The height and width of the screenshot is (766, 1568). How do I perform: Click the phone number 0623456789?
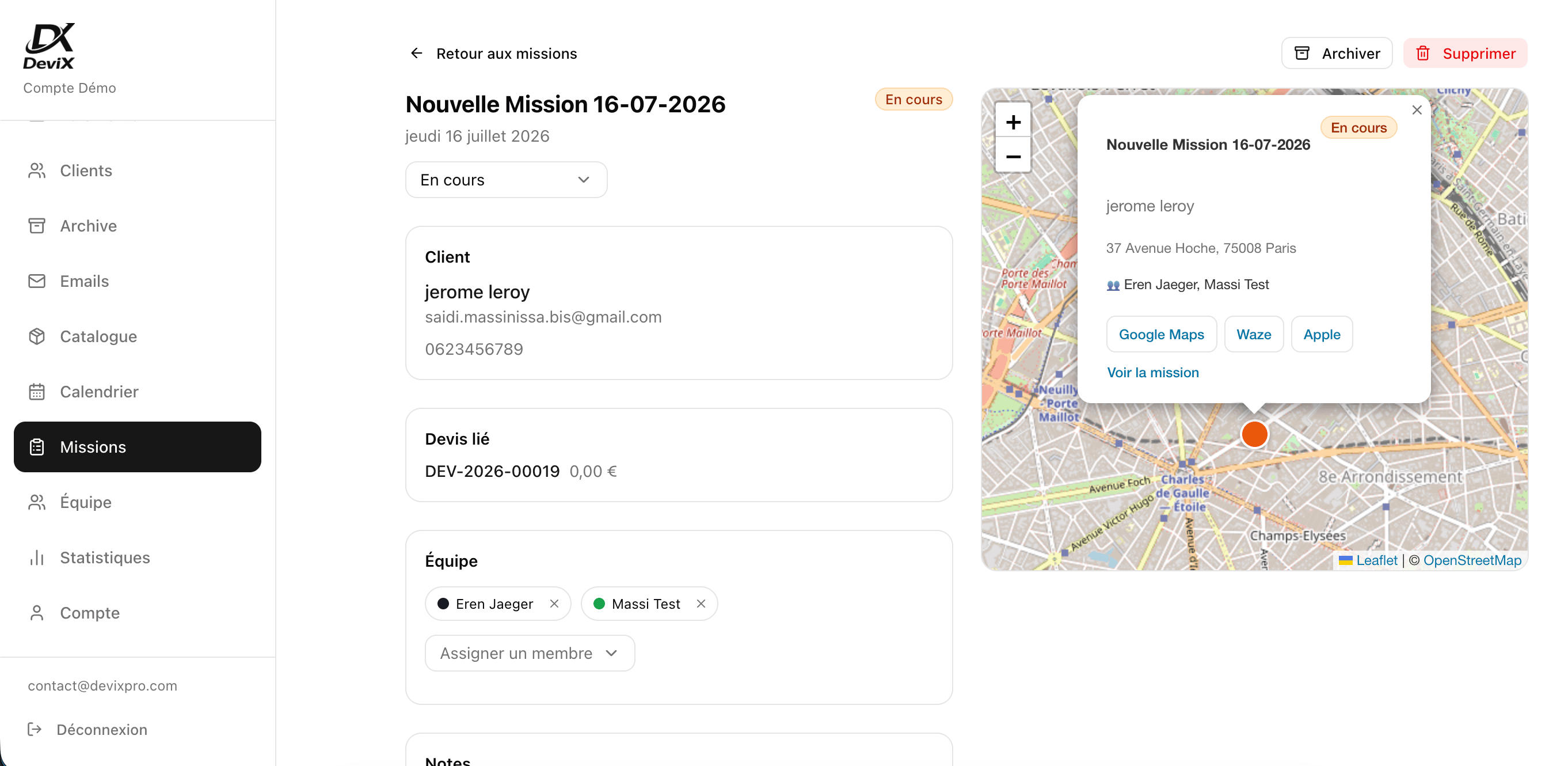[x=474, y=349]
